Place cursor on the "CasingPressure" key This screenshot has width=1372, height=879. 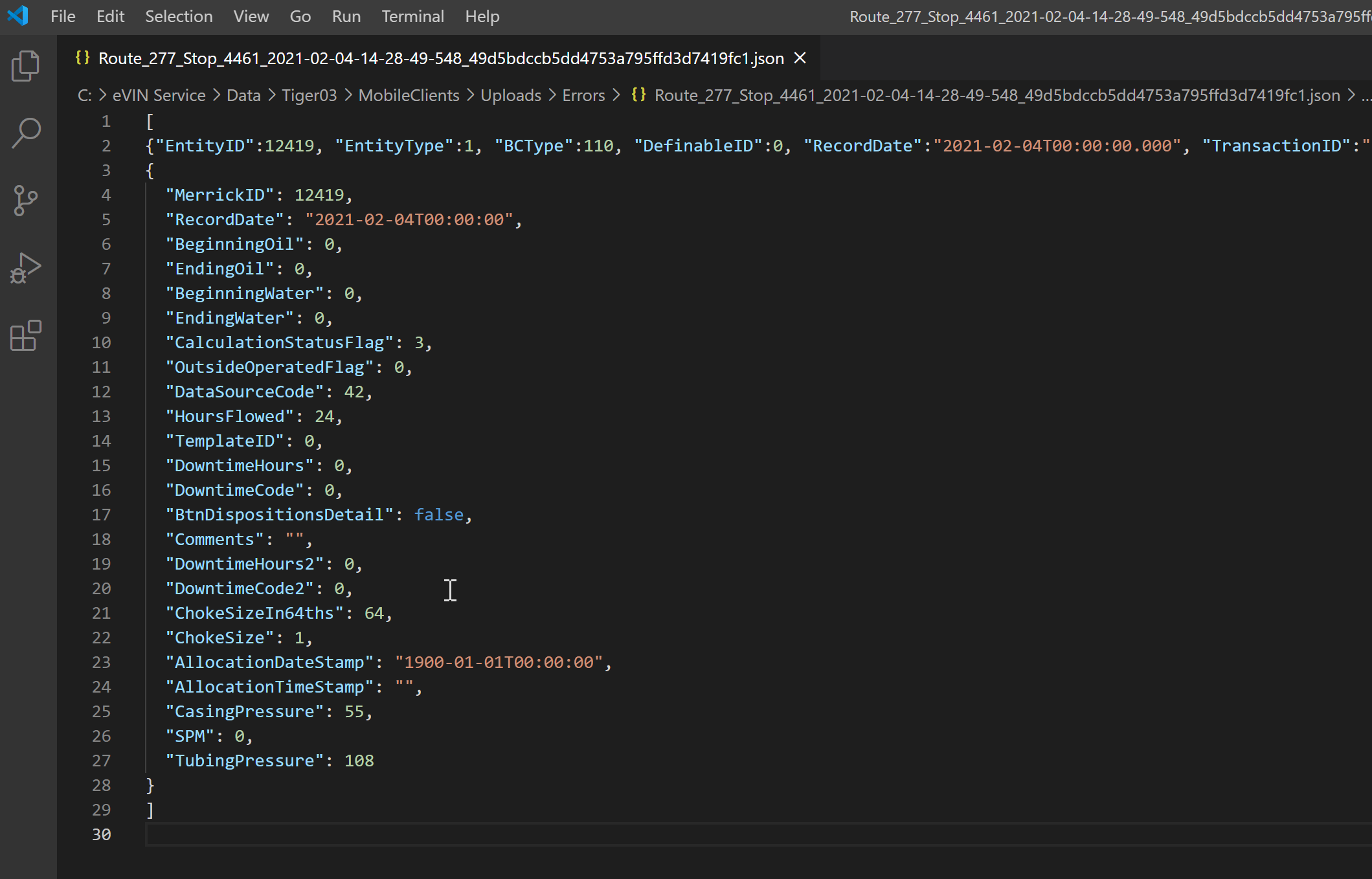pyautogui.click(x=244, y=711)
